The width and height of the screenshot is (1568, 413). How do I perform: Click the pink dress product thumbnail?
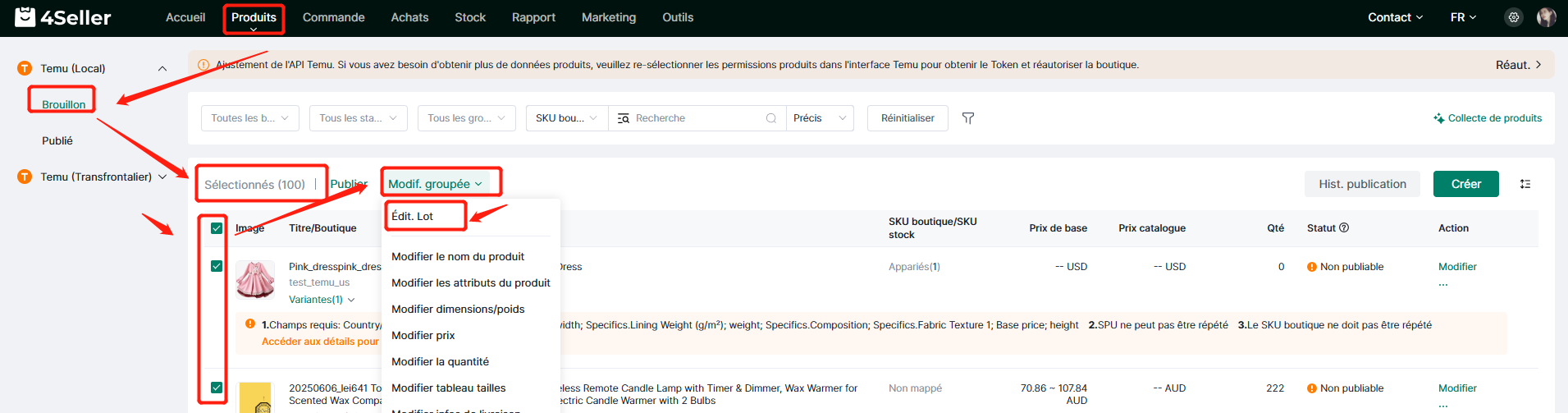tap(255, 280)
